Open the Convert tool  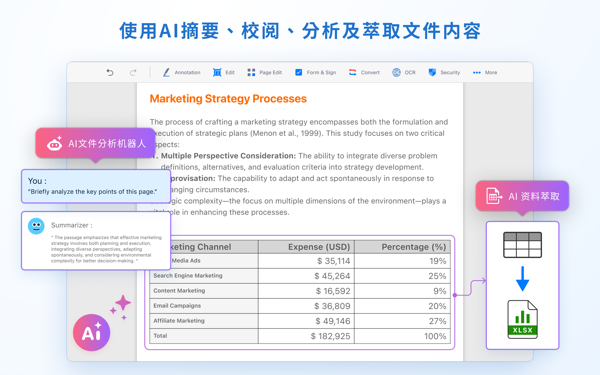click(x=364, y=72)
